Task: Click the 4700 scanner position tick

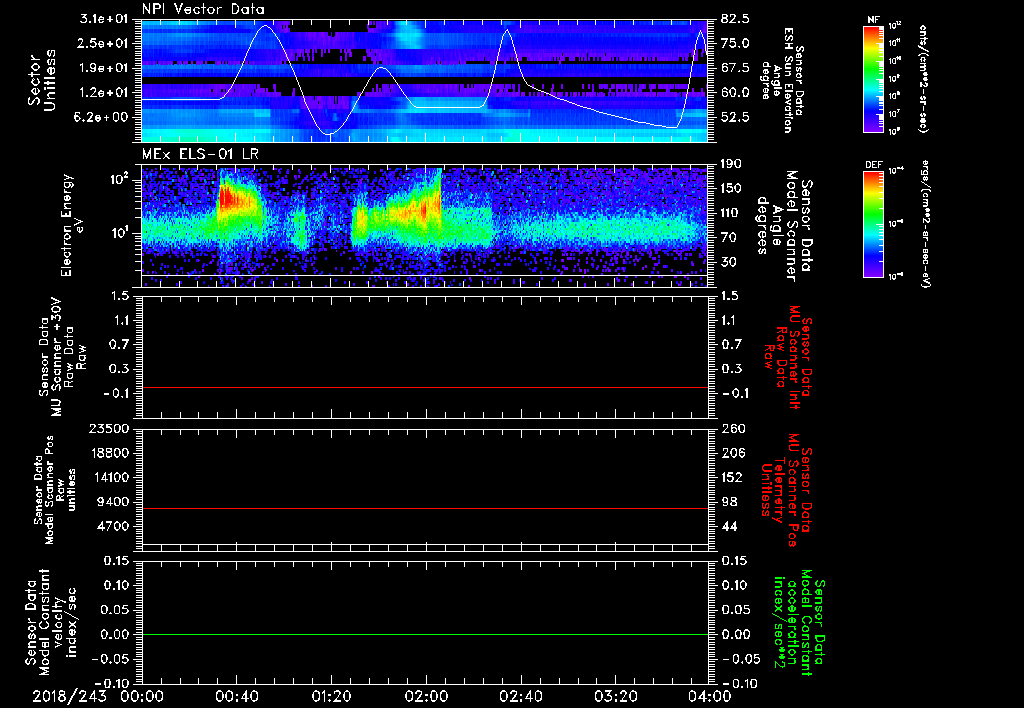Action: [x=114, y=526]
